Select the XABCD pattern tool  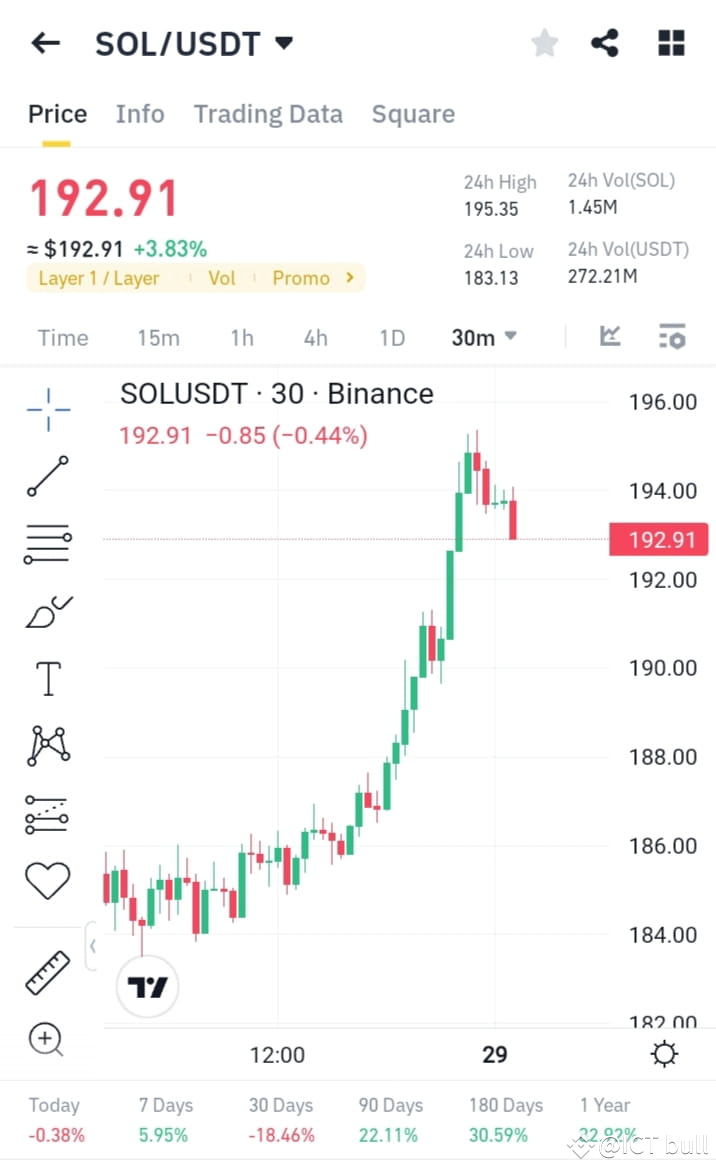[47, 745]
